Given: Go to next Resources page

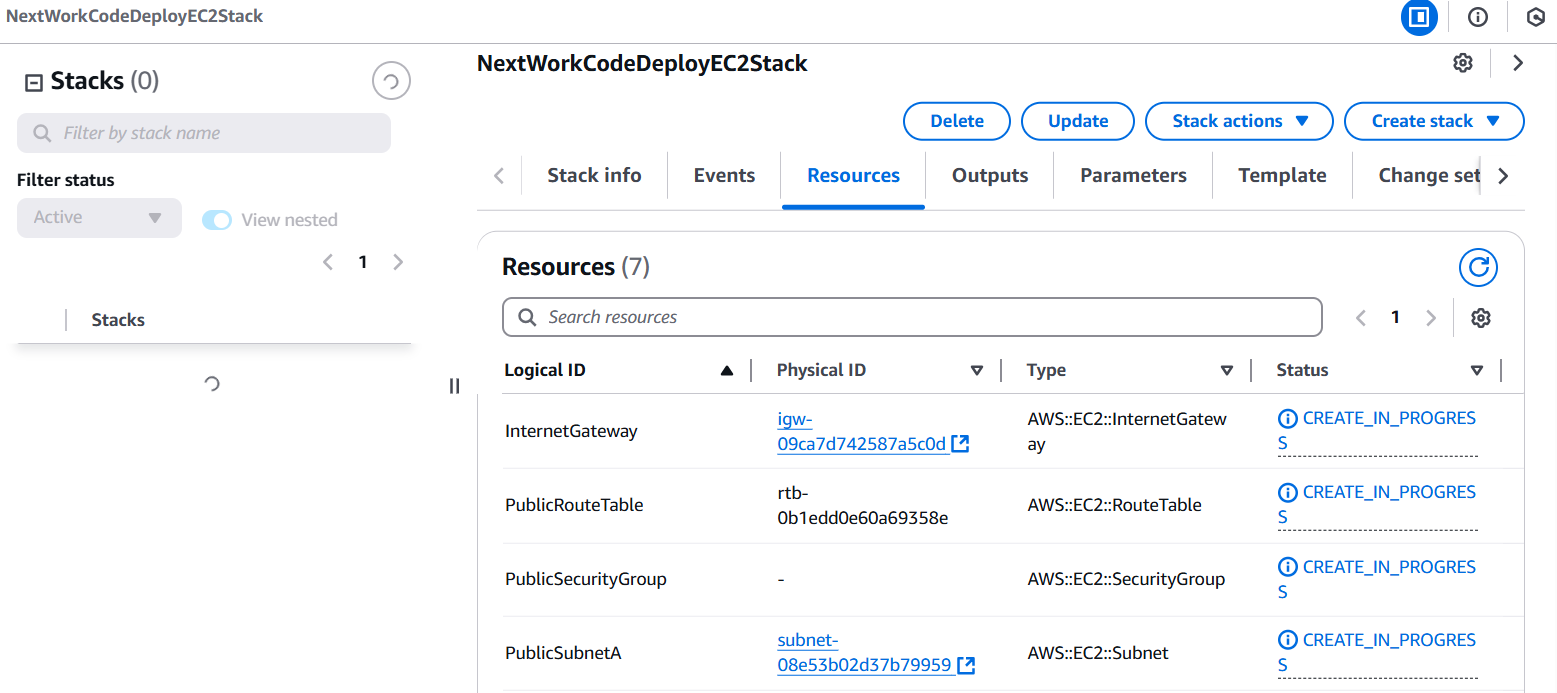Looking at the screenshot, I should (x=1430, y=318).
